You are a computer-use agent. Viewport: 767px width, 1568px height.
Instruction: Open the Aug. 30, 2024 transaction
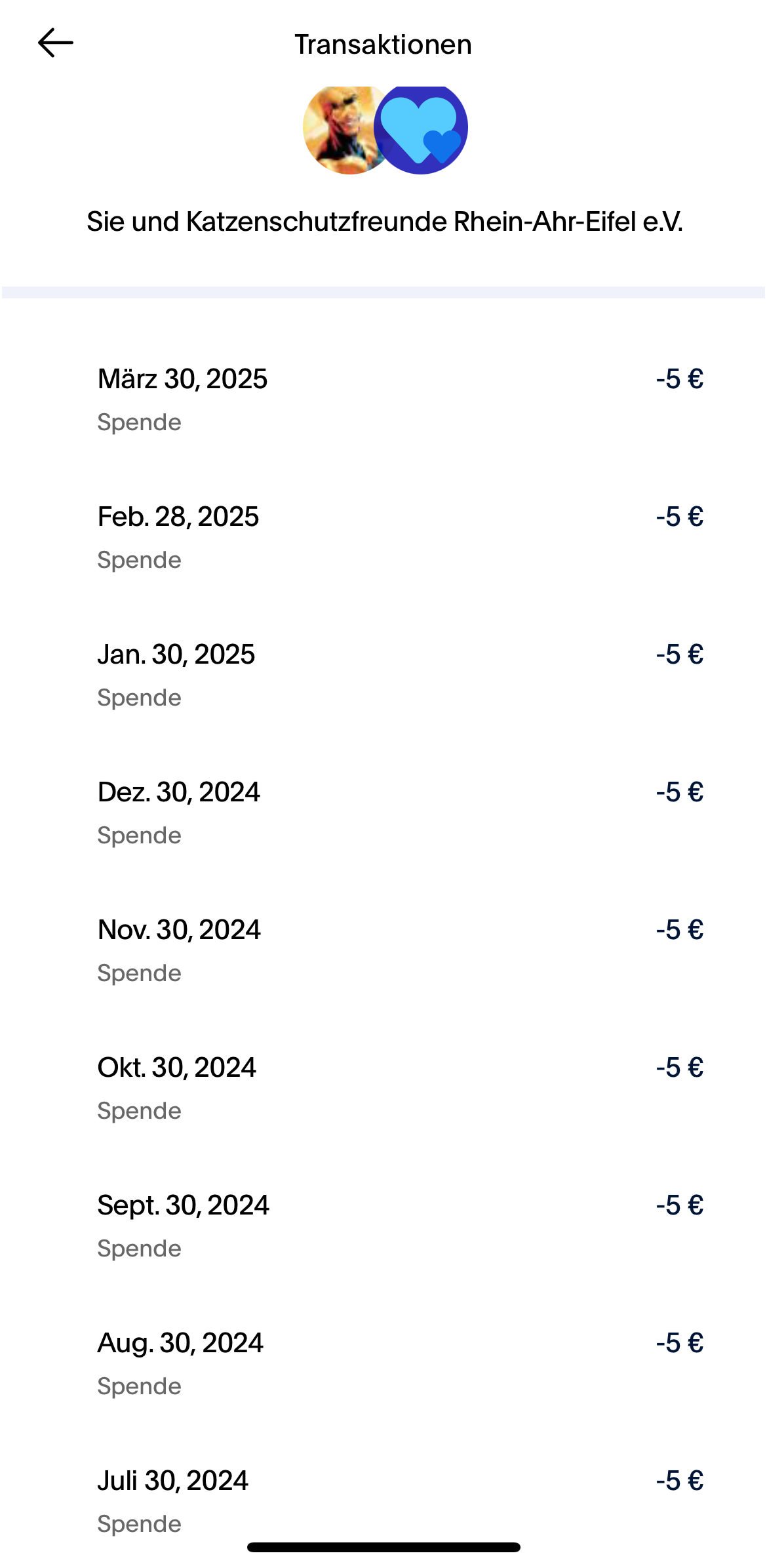[180, 1343]
